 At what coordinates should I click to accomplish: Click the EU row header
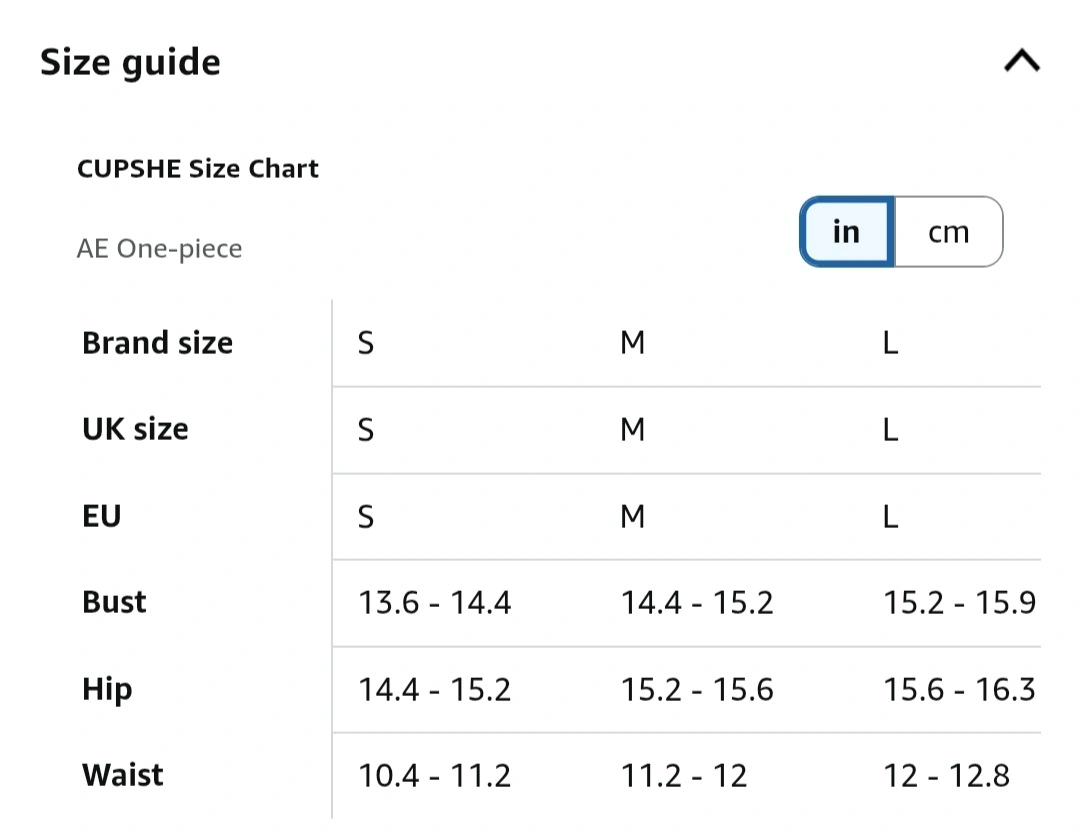pyautogui.click(x=101, y=516)
